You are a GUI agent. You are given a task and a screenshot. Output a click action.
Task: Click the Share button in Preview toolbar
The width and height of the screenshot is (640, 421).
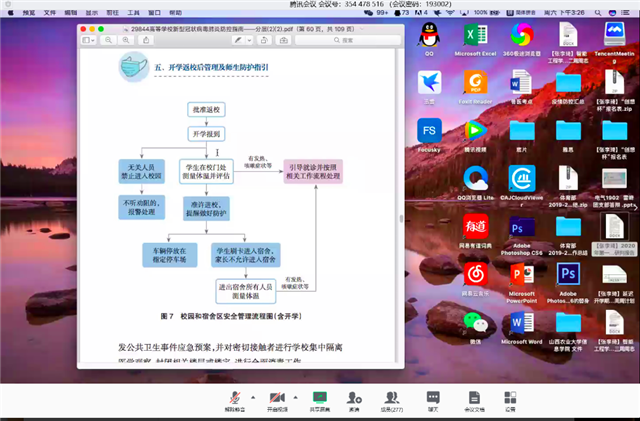(146, 40)
